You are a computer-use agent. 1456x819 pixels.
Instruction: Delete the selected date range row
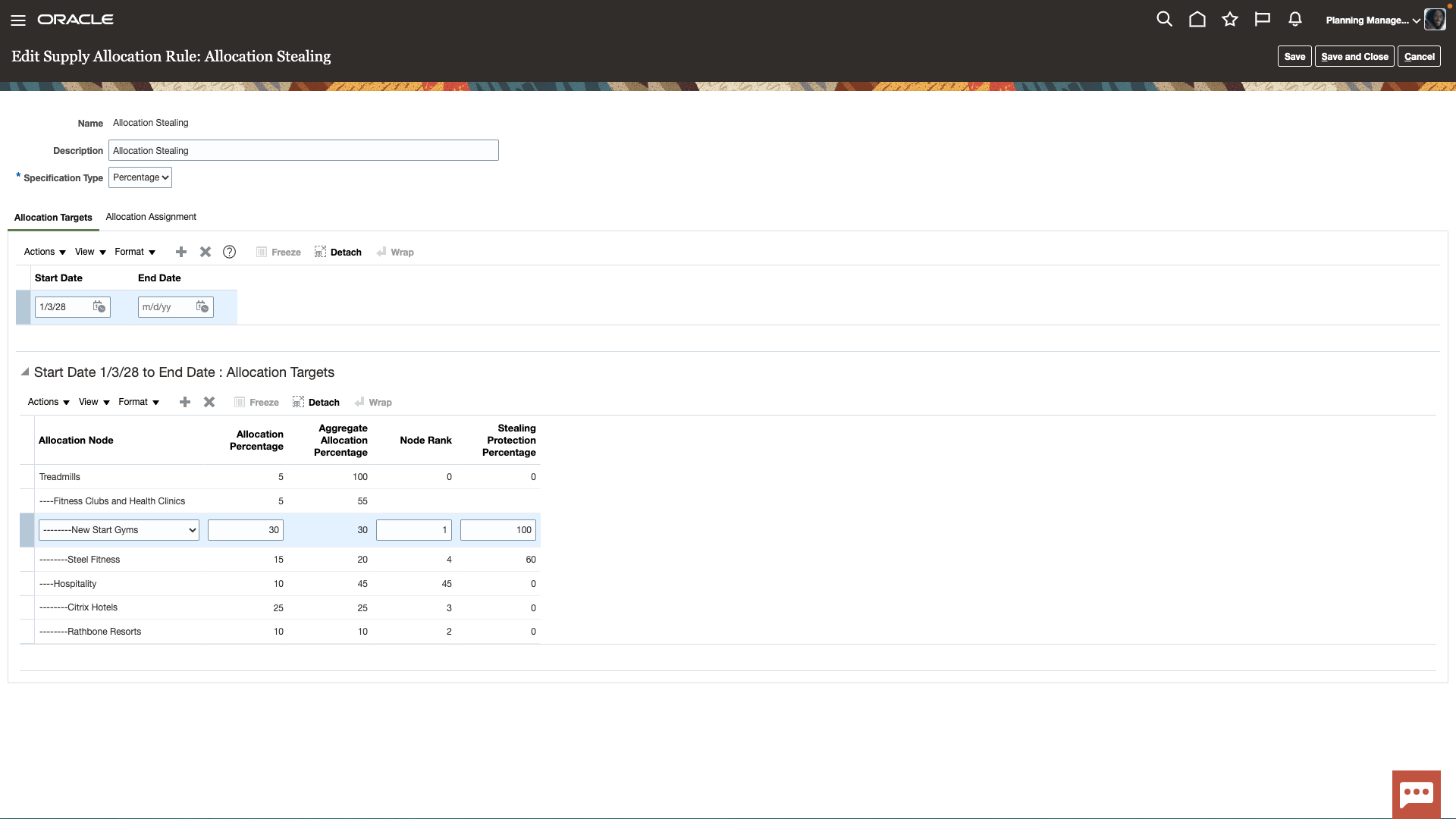coord(205,252)
